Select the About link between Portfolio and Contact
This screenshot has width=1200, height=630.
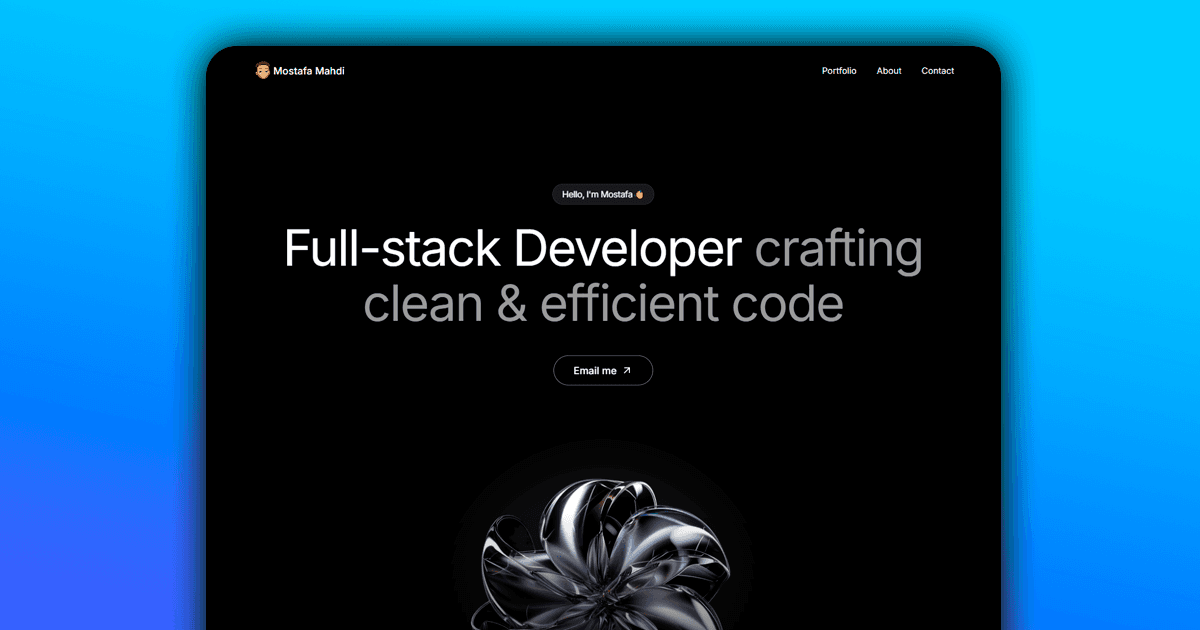[888, 70]
